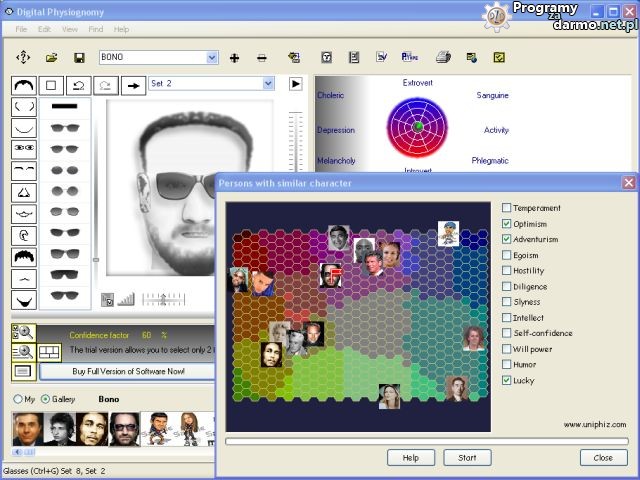
Task: Choose the ear facial feature icon
Action: pyautogui.click(x=24, y=235)
